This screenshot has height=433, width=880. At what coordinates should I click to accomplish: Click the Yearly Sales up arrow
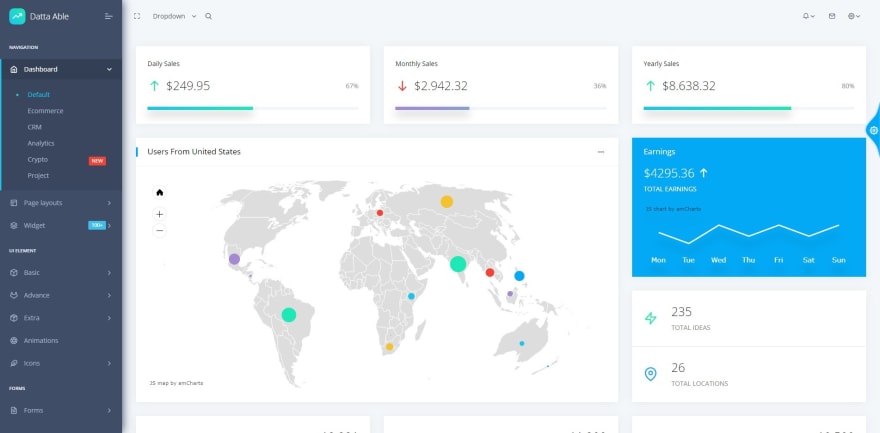click(x=650, y=86)
